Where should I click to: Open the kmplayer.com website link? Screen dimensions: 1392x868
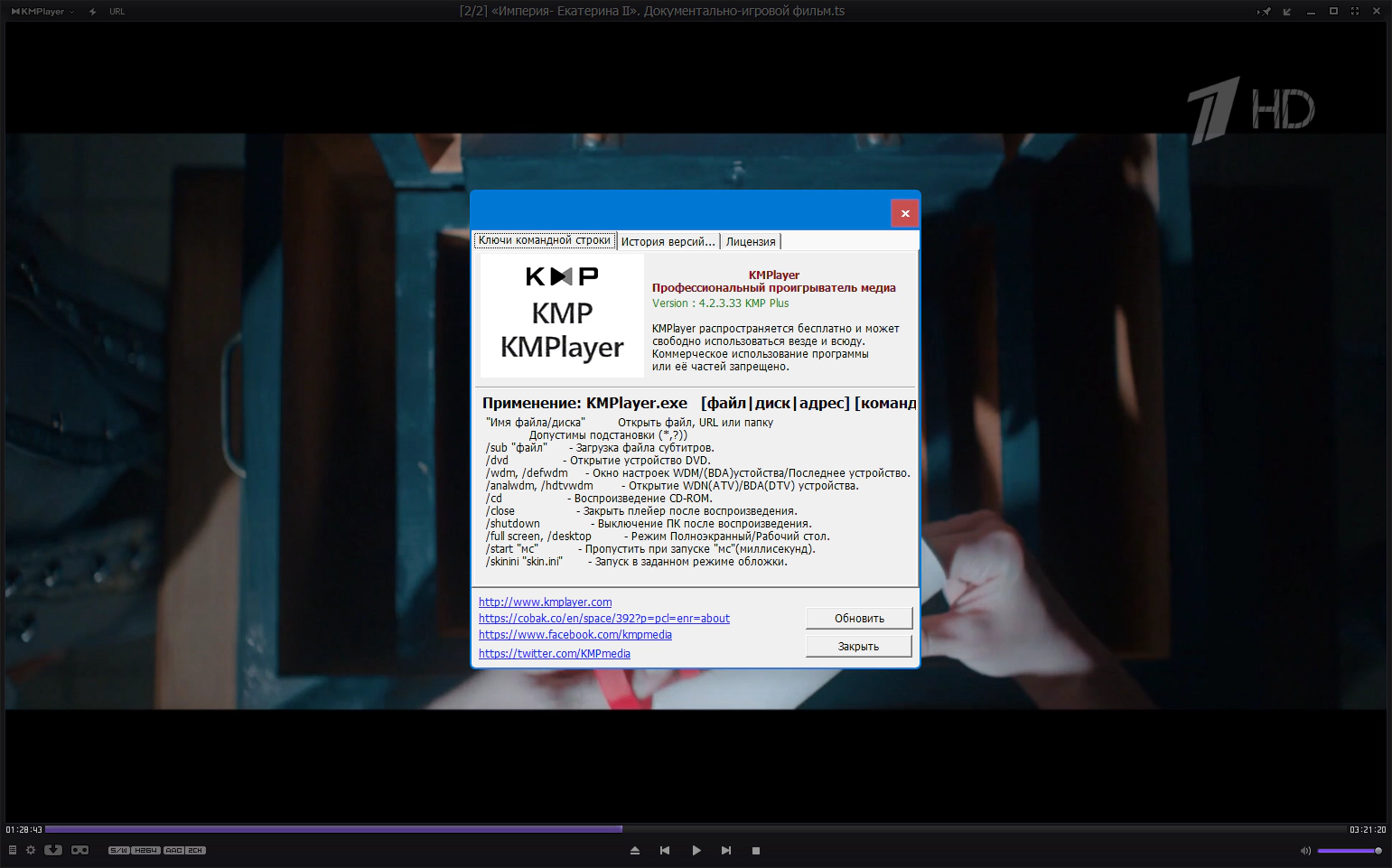click(545, 602)
